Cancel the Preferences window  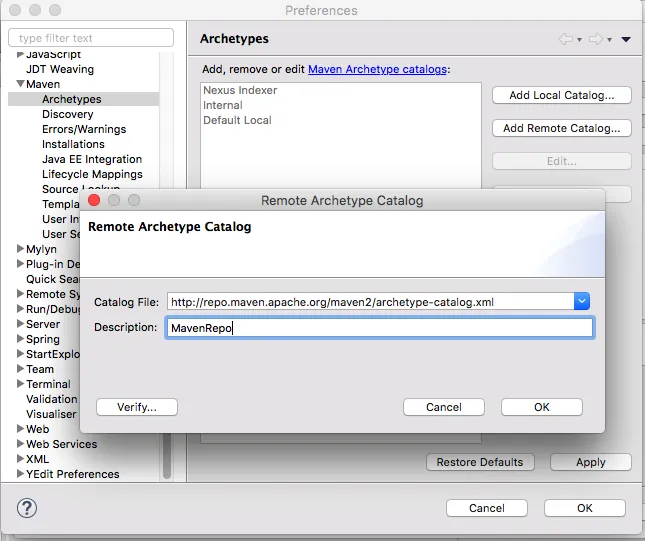click(x=487, y=508)
